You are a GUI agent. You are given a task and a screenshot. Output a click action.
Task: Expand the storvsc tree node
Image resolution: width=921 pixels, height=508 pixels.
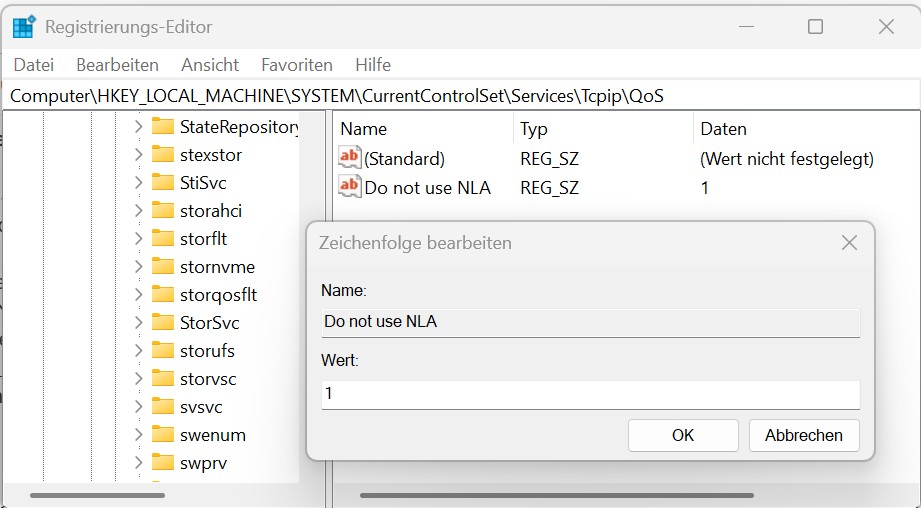point(139,379)
